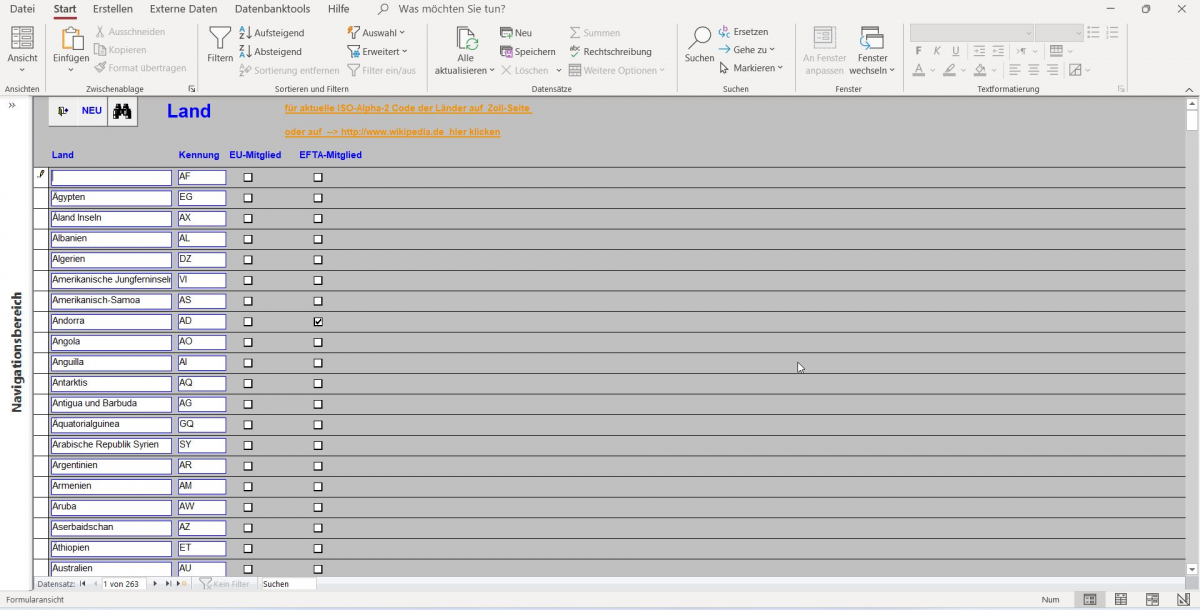Tick EFTA-Mitglied checkbox for Argentinien
The width and height of the screenshot is (1200, 610).
coord(318,467)
